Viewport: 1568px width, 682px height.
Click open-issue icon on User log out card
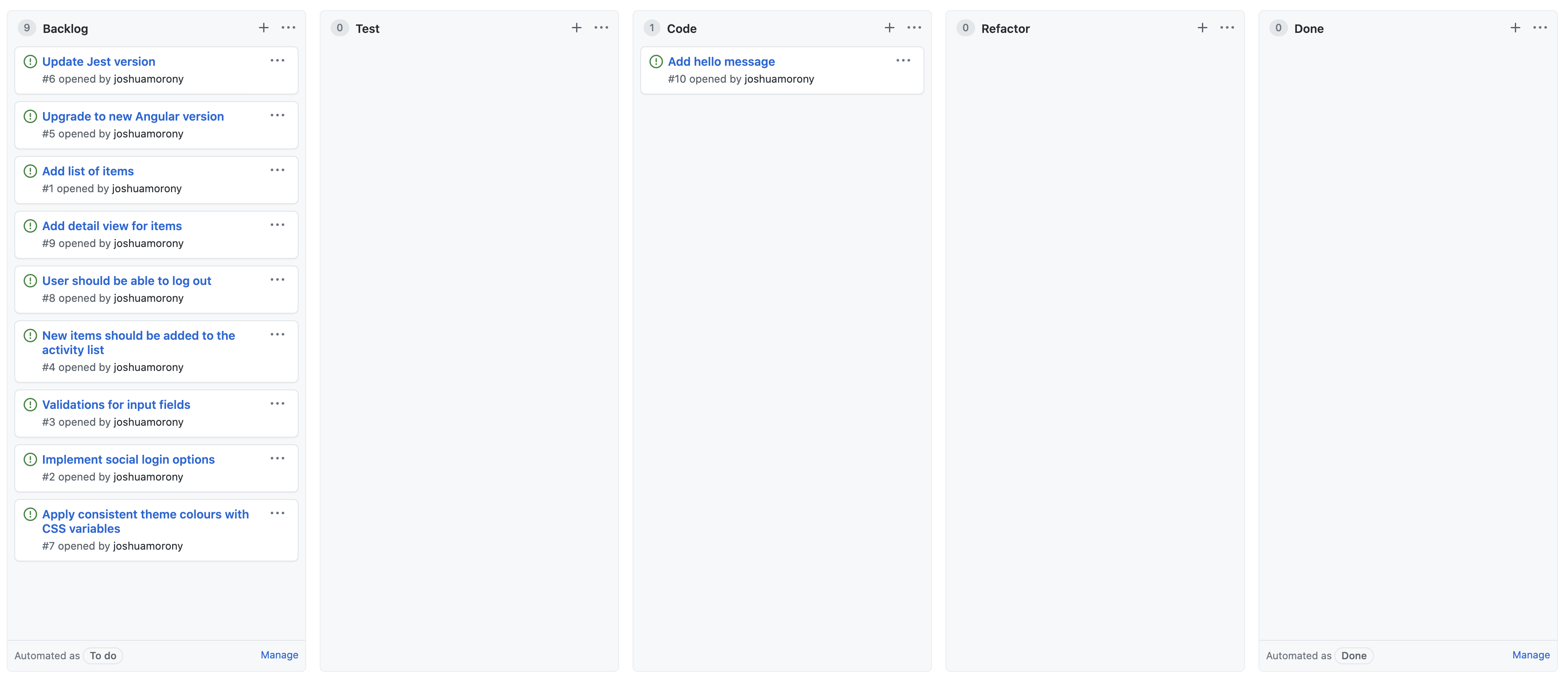[x=30, y=280]
